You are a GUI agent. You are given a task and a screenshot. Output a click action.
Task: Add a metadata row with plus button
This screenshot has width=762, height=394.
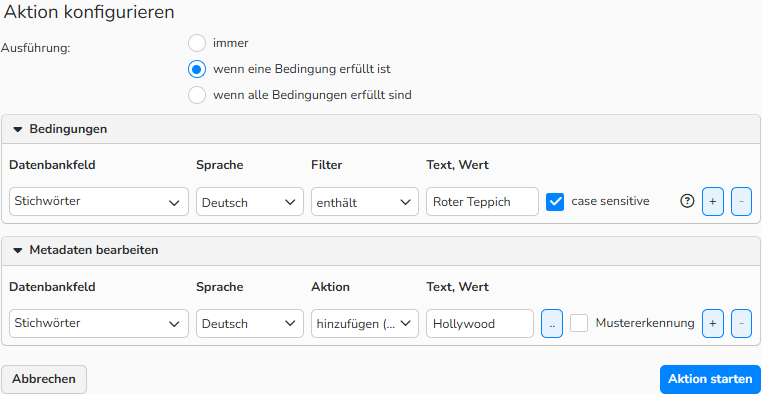[713, 324]
